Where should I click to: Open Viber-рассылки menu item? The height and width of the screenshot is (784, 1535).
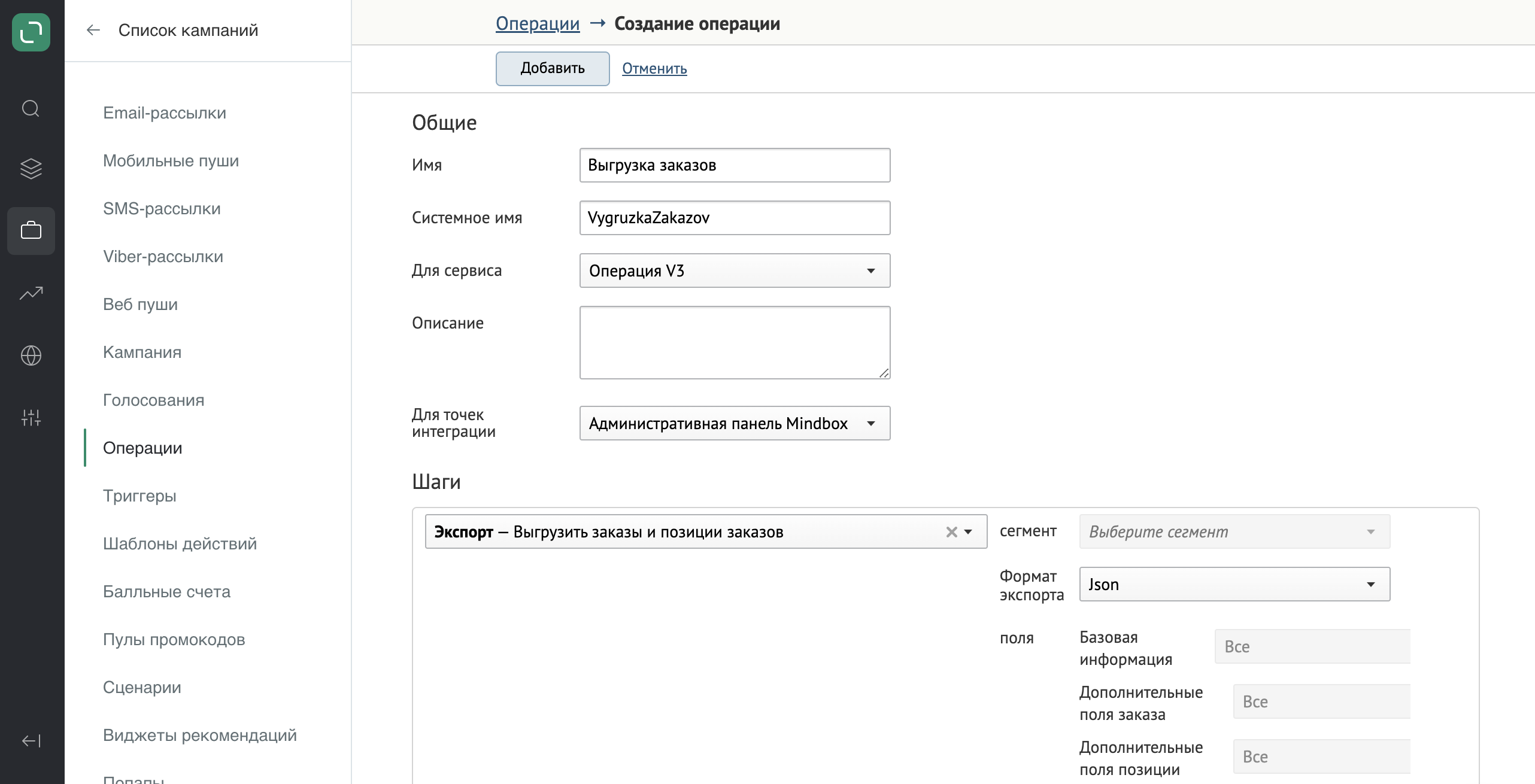163,256
